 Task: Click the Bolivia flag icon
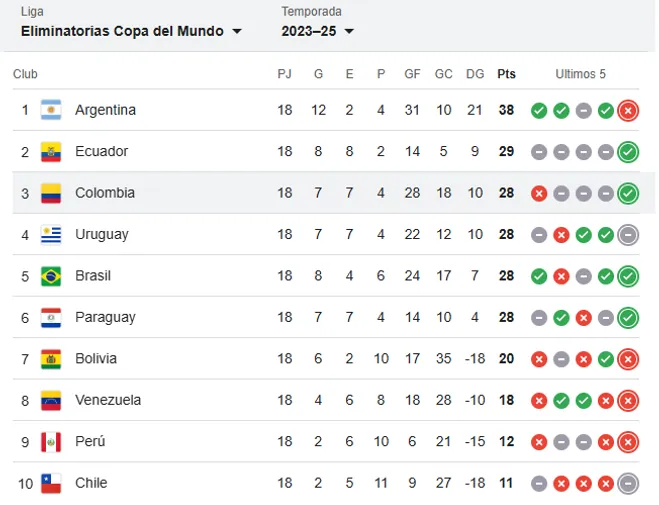click(x=51, y=359)
